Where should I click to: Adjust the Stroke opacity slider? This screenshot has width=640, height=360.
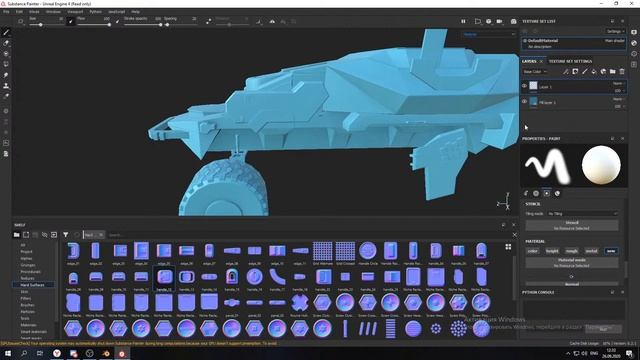click(x=143, y=25)
